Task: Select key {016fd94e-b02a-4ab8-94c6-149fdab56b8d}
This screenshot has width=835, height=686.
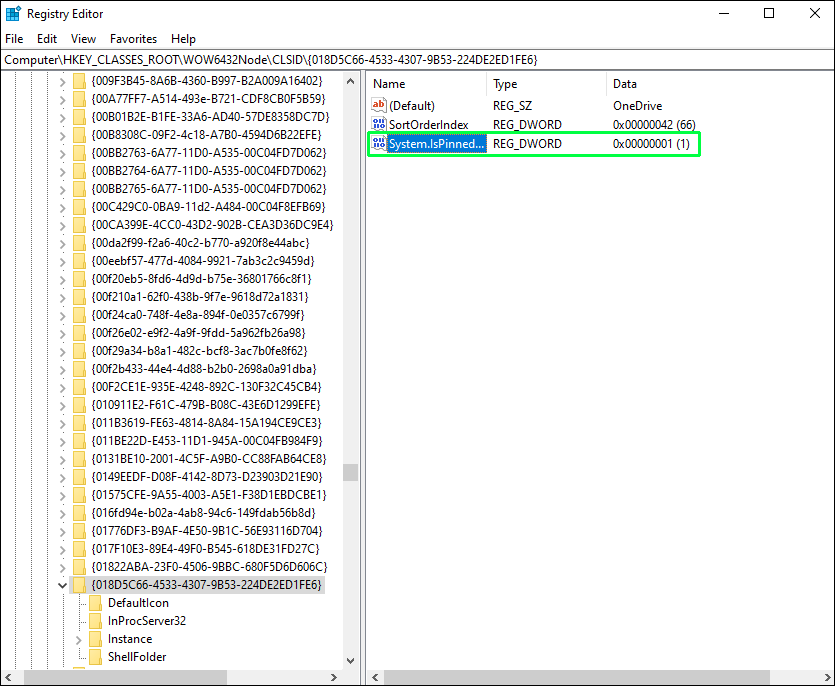Action: pos(203,513)
